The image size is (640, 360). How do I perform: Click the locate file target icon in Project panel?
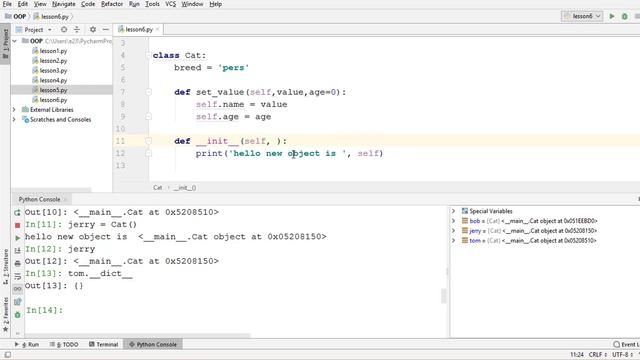(x=64, y=30)
